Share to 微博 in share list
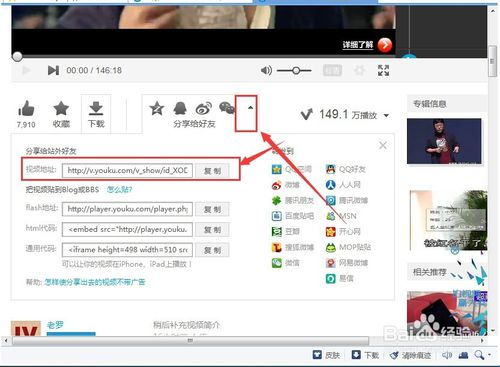This screenshot has width=500, height=367. (x=286, y=185)
